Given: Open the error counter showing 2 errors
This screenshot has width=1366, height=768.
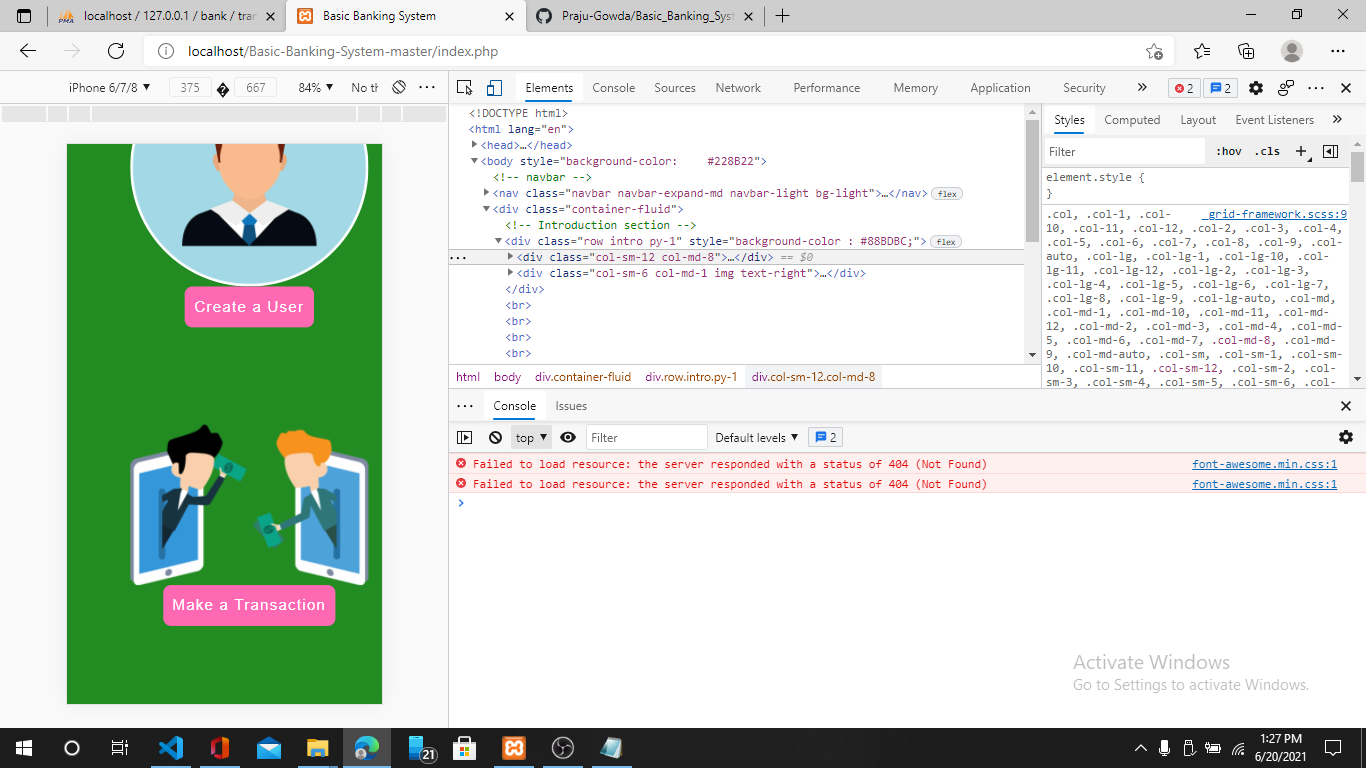Looking at the screenshot, I should pos(1182,88).
